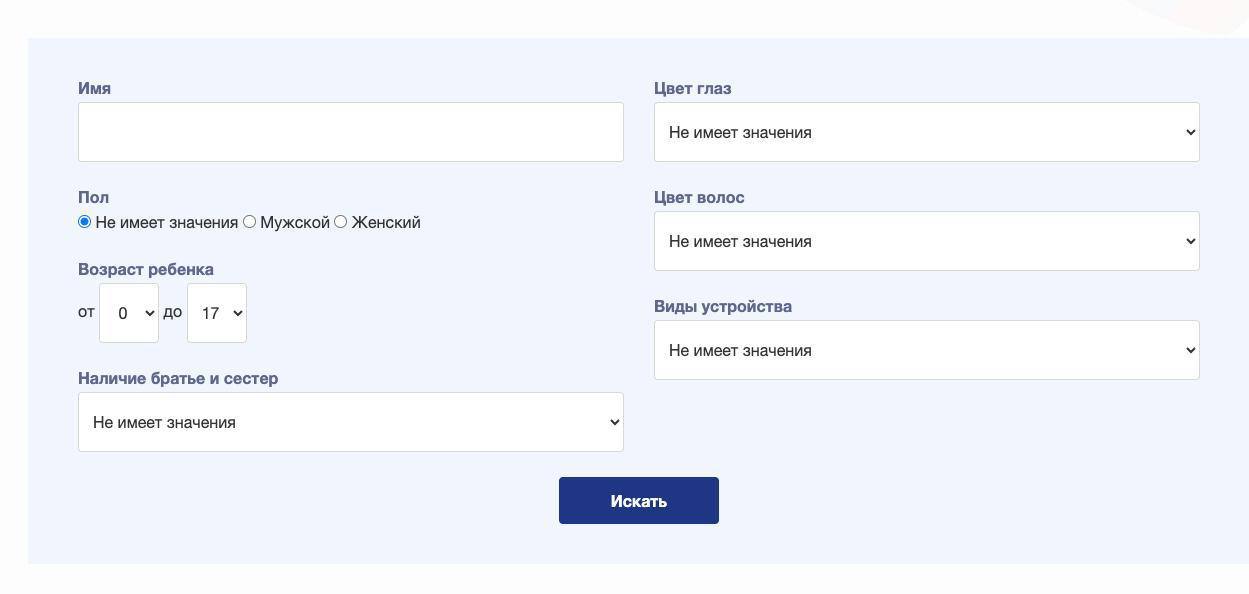Choose the Мужской radio option
This screenshot has height=594, width=1249.
point(249,222)
